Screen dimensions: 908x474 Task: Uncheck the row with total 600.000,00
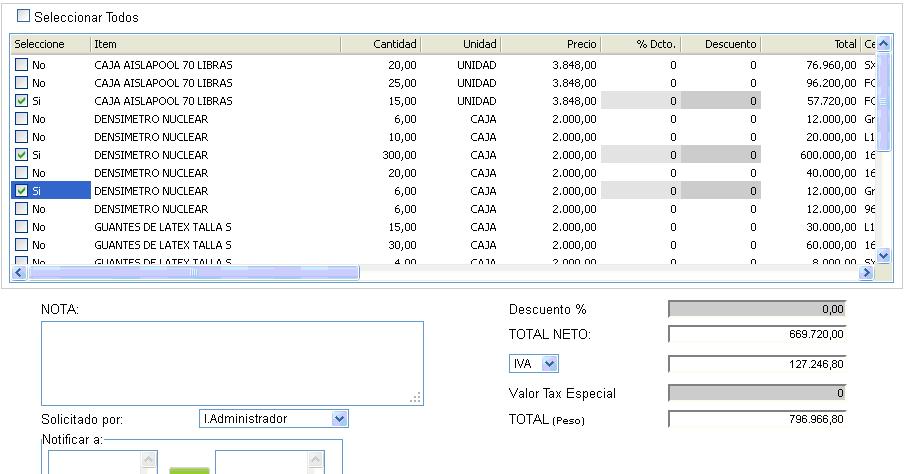point(21,155)
